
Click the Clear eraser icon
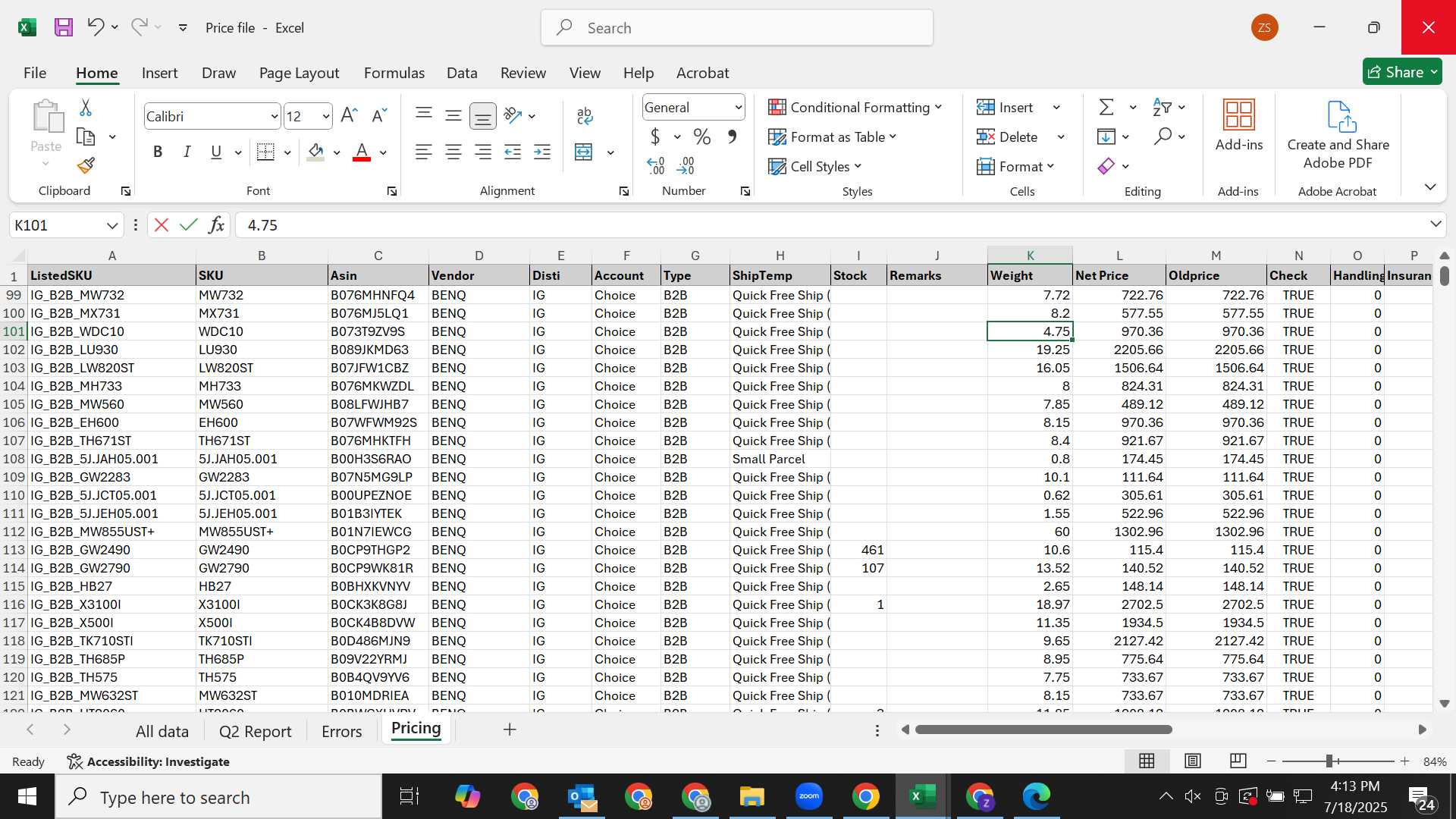coord(1106,166)
